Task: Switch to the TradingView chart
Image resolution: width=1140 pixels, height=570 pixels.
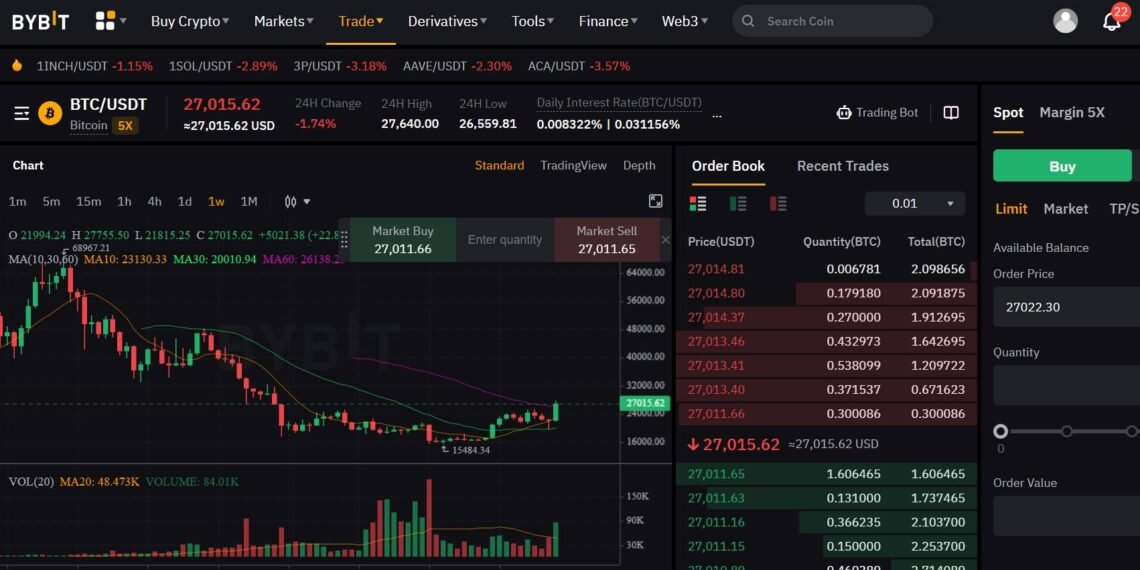Action: (574, 166)
